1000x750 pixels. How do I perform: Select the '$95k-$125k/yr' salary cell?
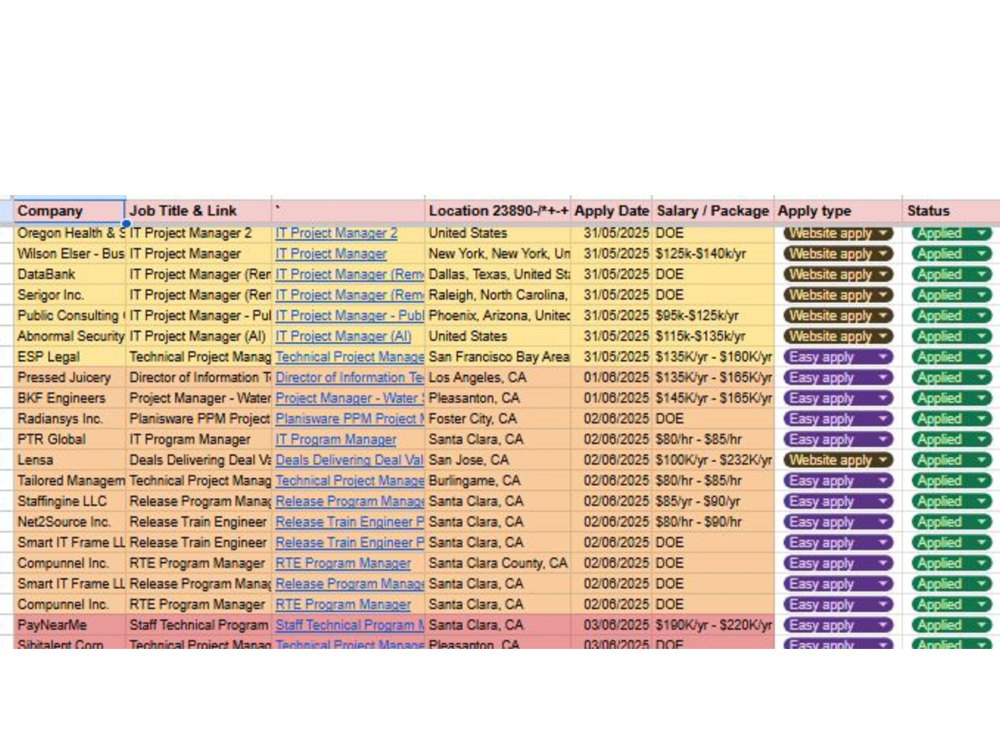(x=713, y=316)
